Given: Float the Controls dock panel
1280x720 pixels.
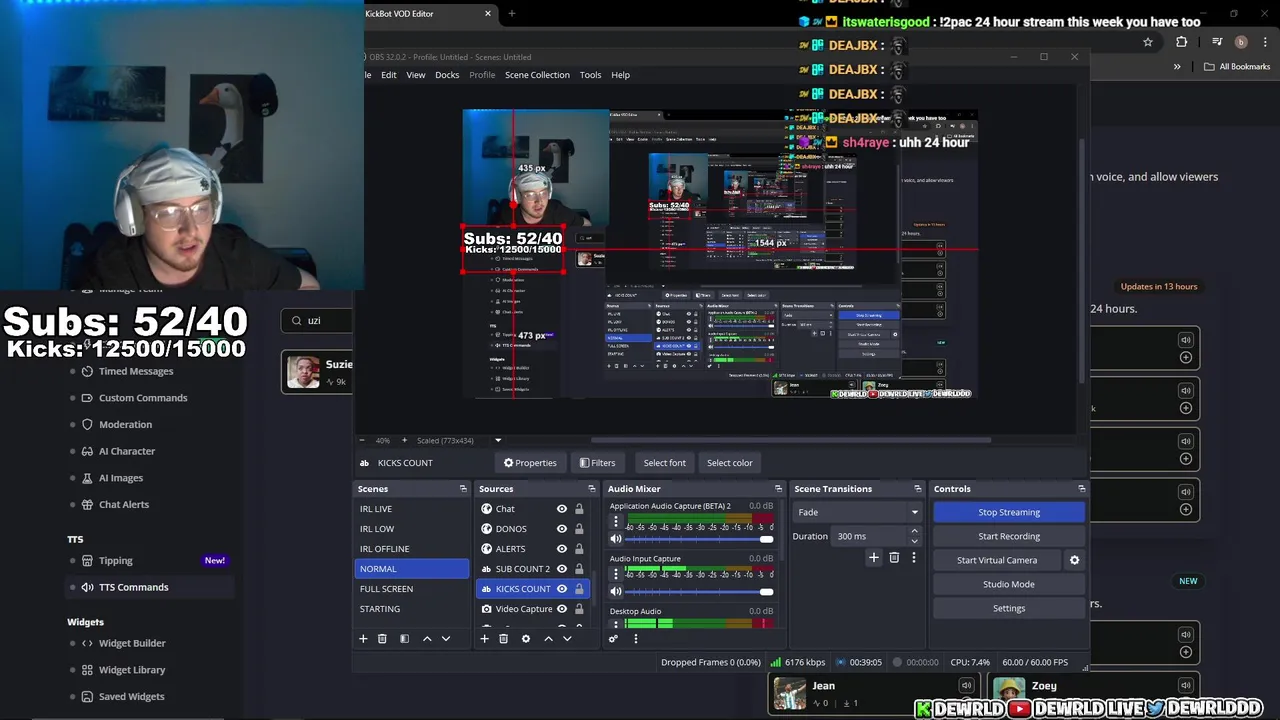Looking at the screenshot, I should (x=1081, y=489).
